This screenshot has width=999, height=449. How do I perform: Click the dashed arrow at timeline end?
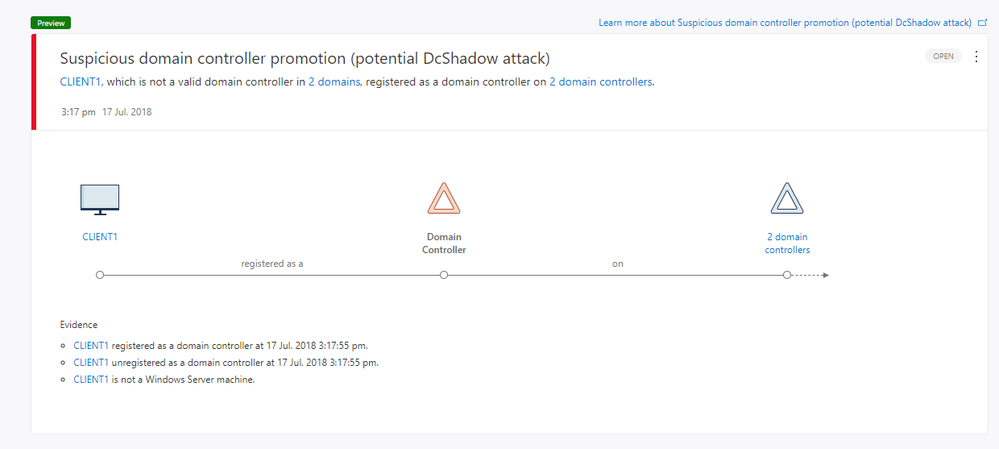[811, 274]
